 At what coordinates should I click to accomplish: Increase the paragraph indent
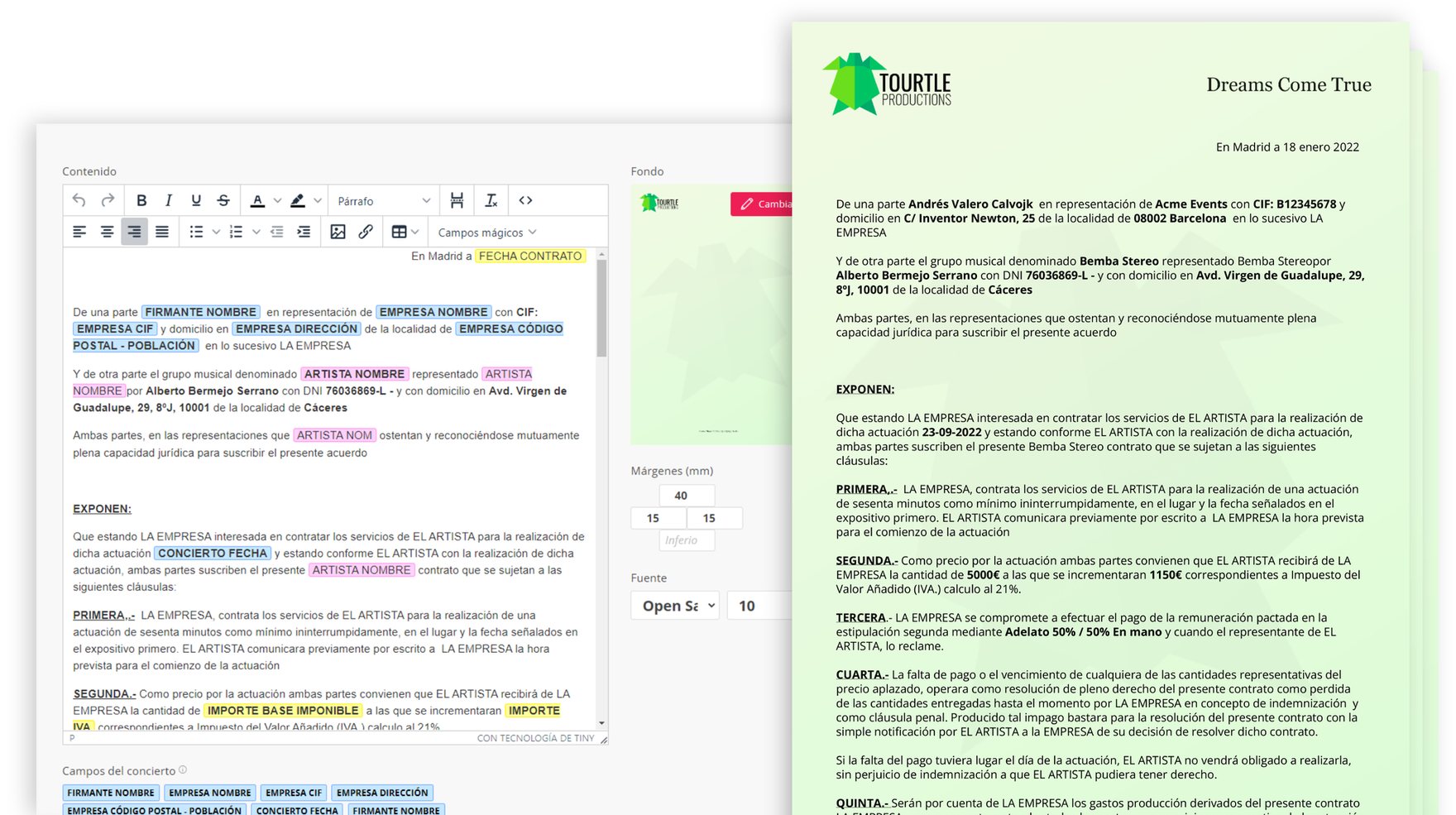tap(304, 232)
